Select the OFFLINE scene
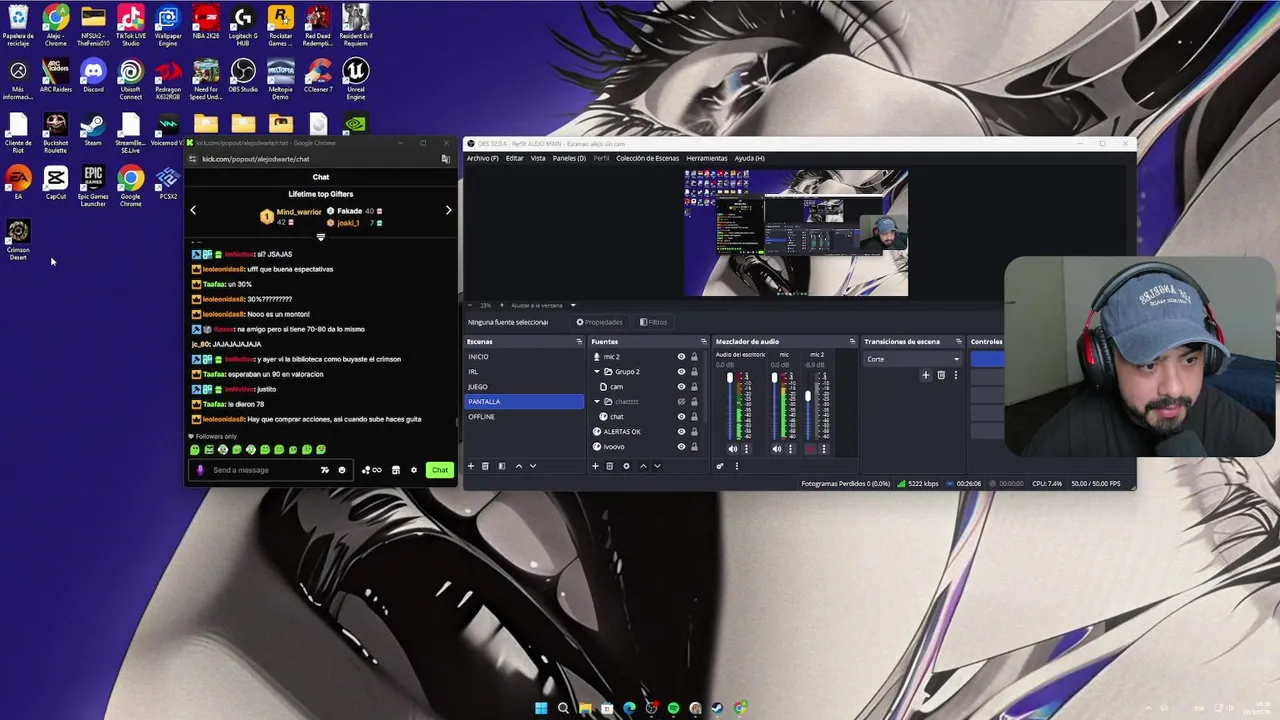The image size is (1280, 720). tap(524, 417)
